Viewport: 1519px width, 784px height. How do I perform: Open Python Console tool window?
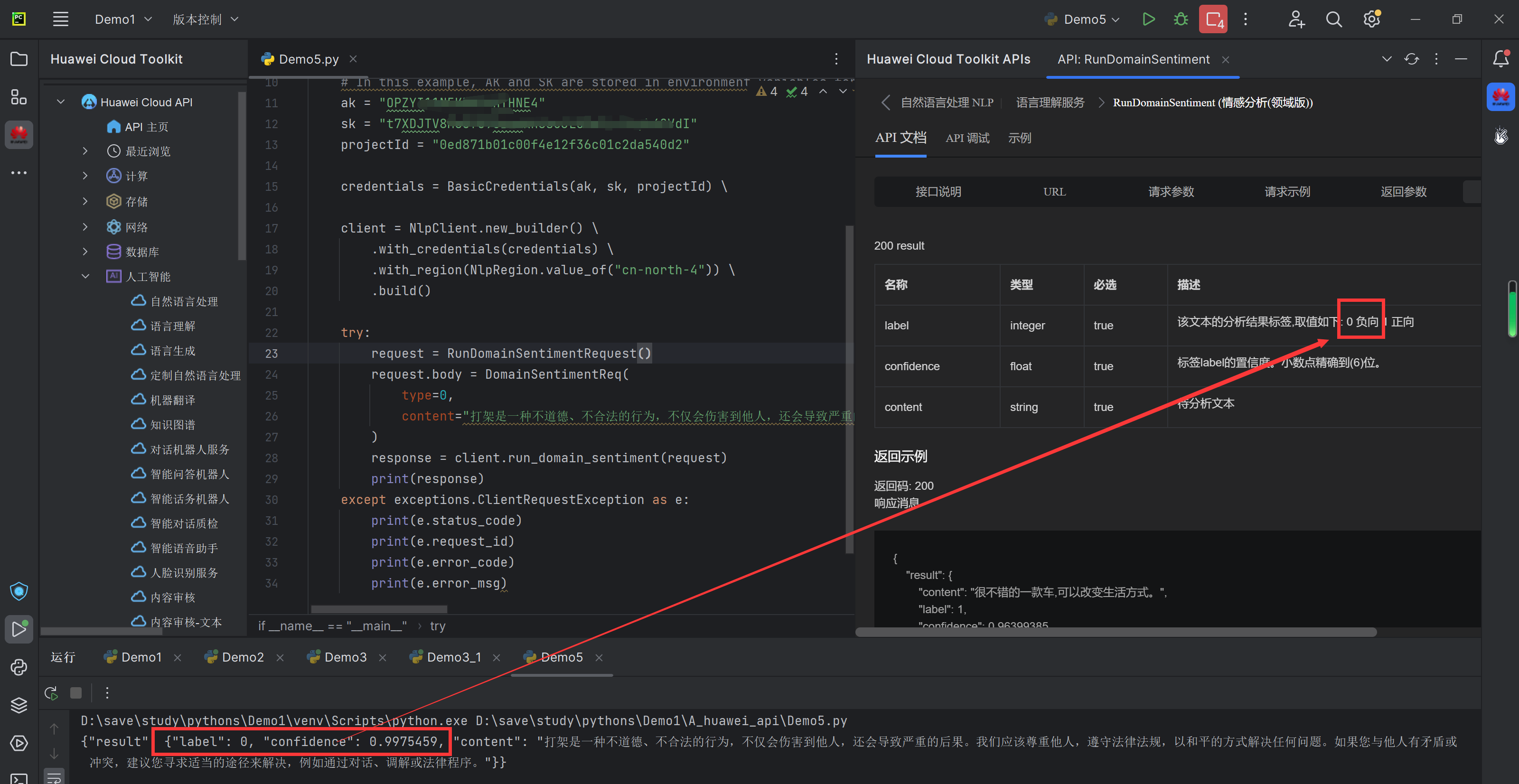point(19,667)
